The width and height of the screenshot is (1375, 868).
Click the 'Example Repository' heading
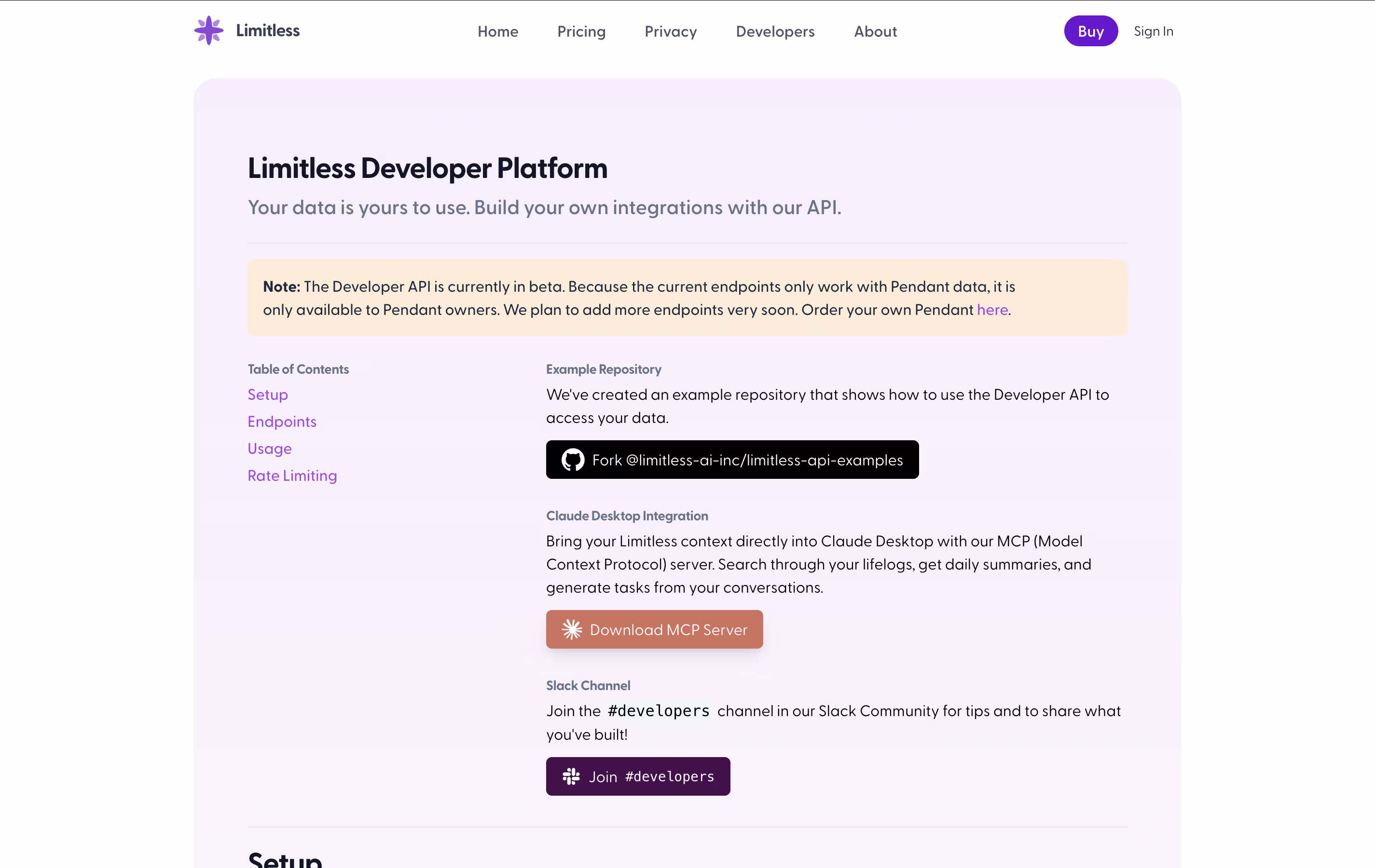coord(604,369)
